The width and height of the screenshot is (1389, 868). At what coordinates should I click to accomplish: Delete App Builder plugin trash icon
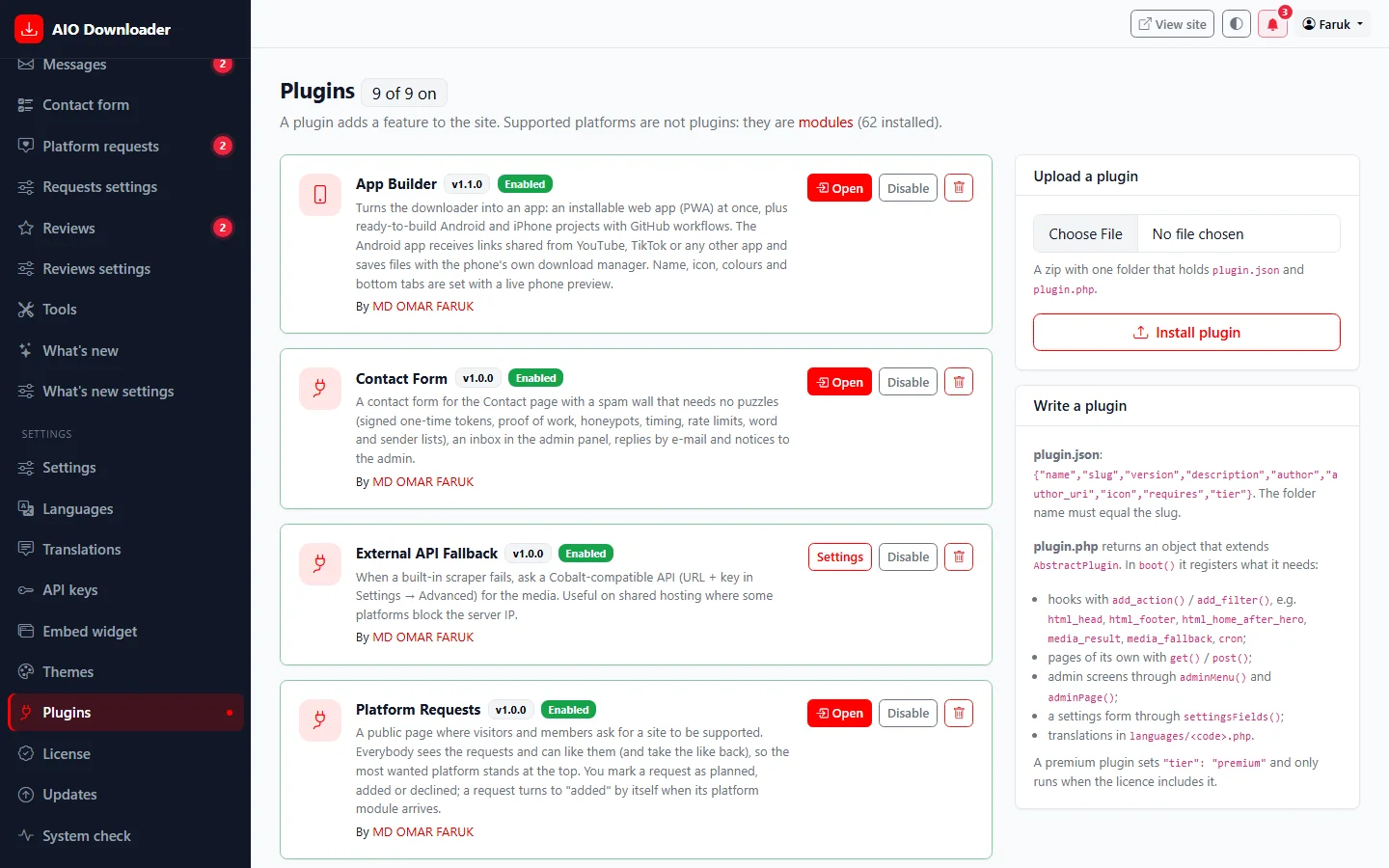(959, 188)
